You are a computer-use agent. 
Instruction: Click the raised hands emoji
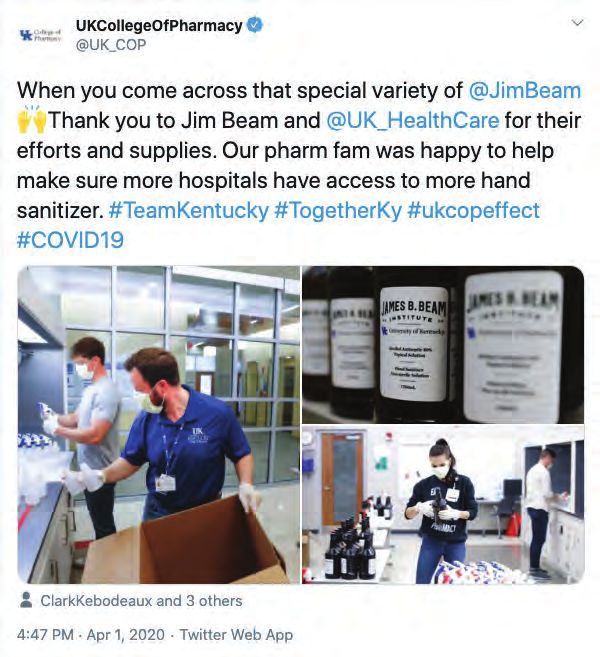[32, 119]
